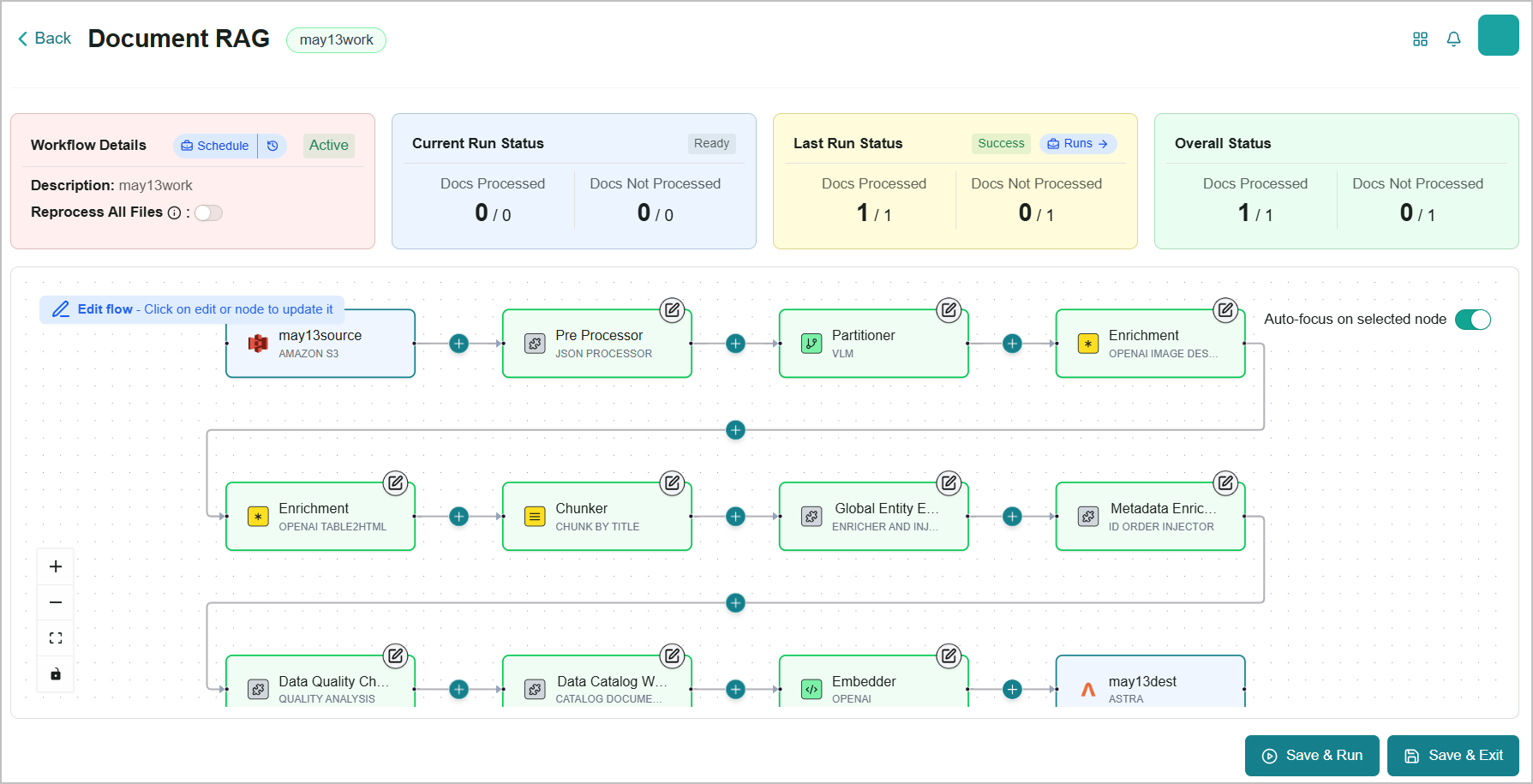
Task: Add node between Global Entity and Metadata Enricher
Action: 1012,517
